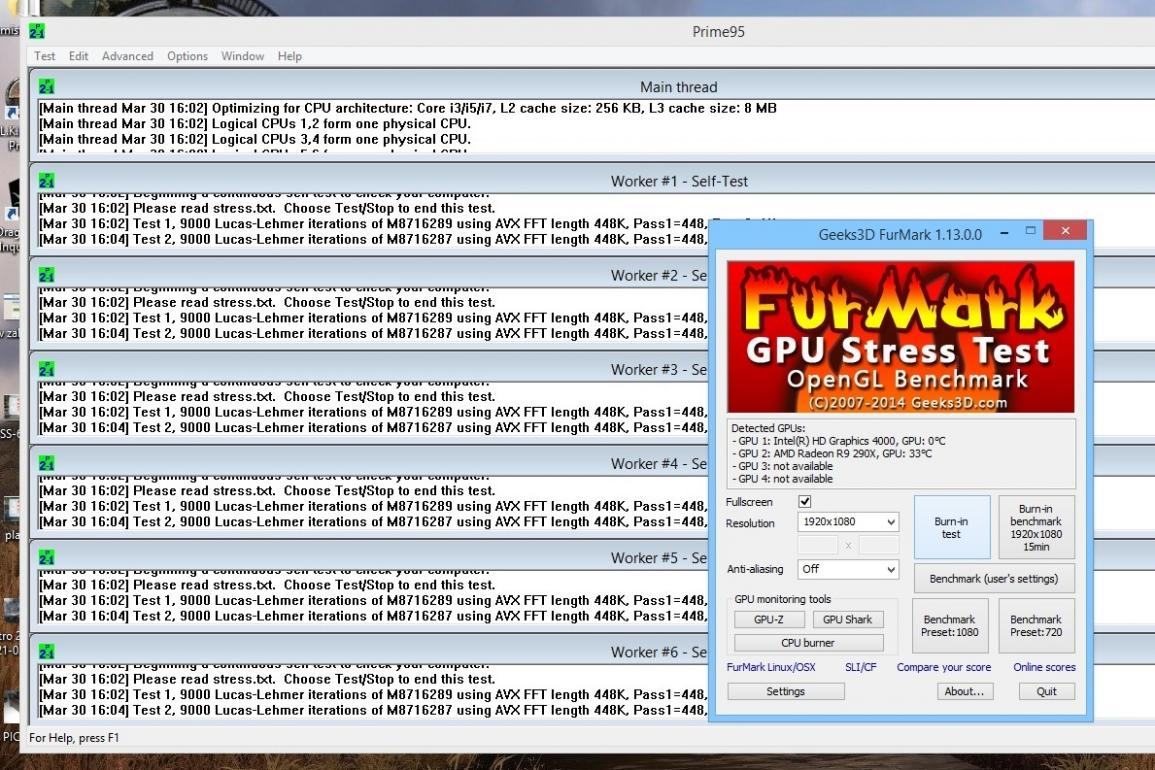Open the Resolution dropdown in FurMark
The height and width of the screenshot is (770, 1155).
pos(848,522)
